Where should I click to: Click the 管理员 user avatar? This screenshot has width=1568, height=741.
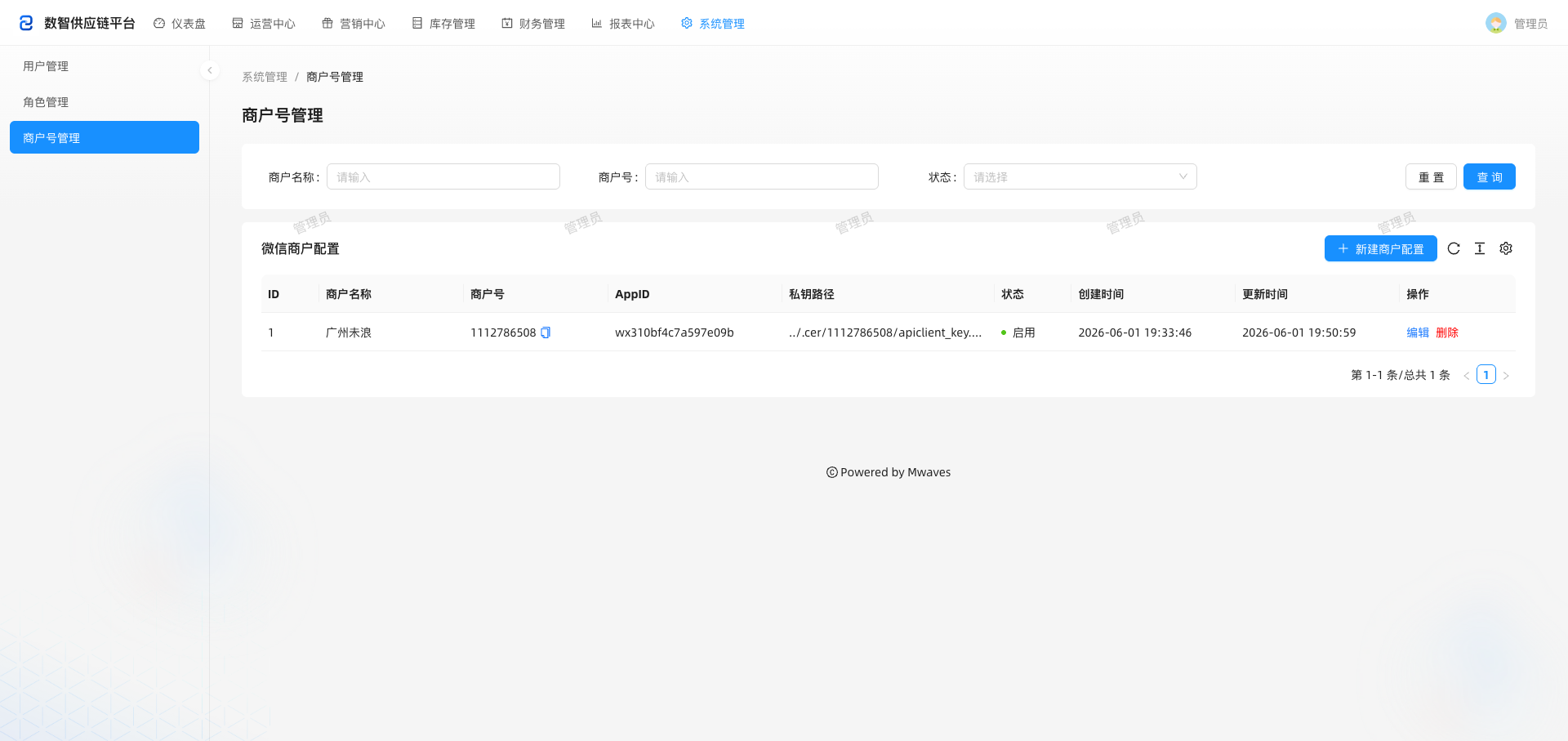(x=1496, y=23)
